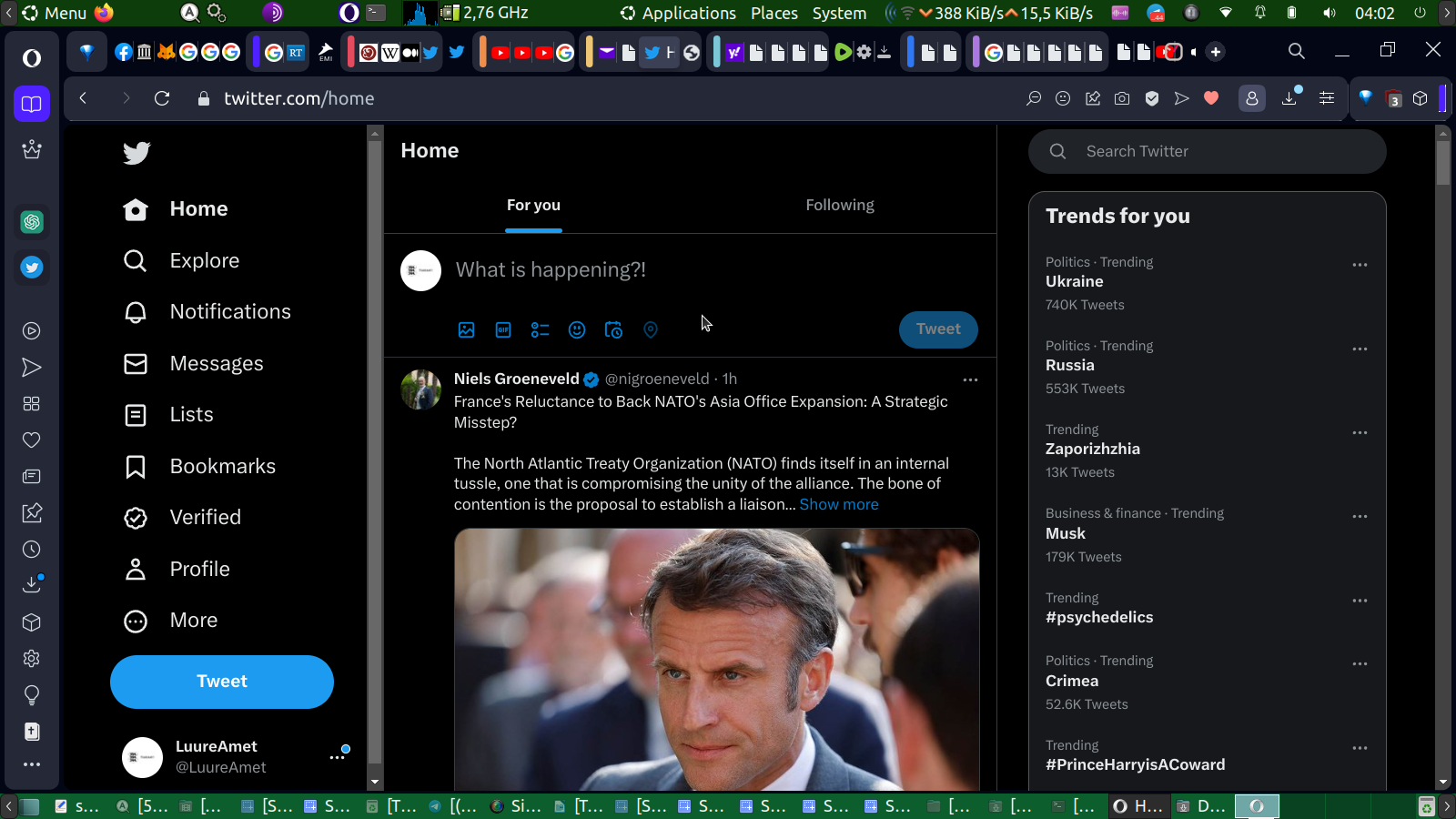The image size is (1456, 819).
Task: Open the Applications menu in top panel
Action: (x=689, y=13)
